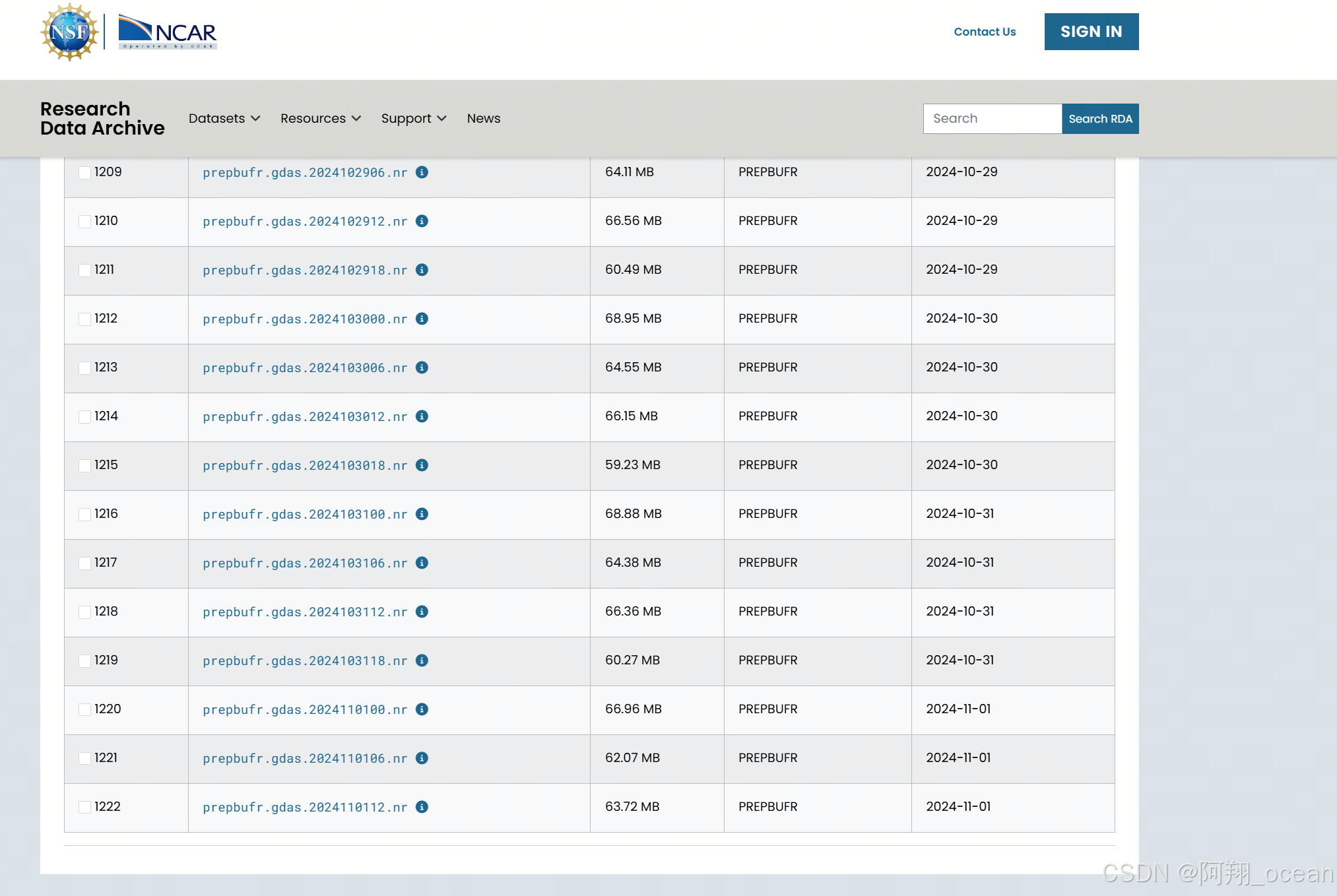Open the Resources dropdown
Image resolution: width=1337 pixels, height=896 pixels.
tap(320, 118)
